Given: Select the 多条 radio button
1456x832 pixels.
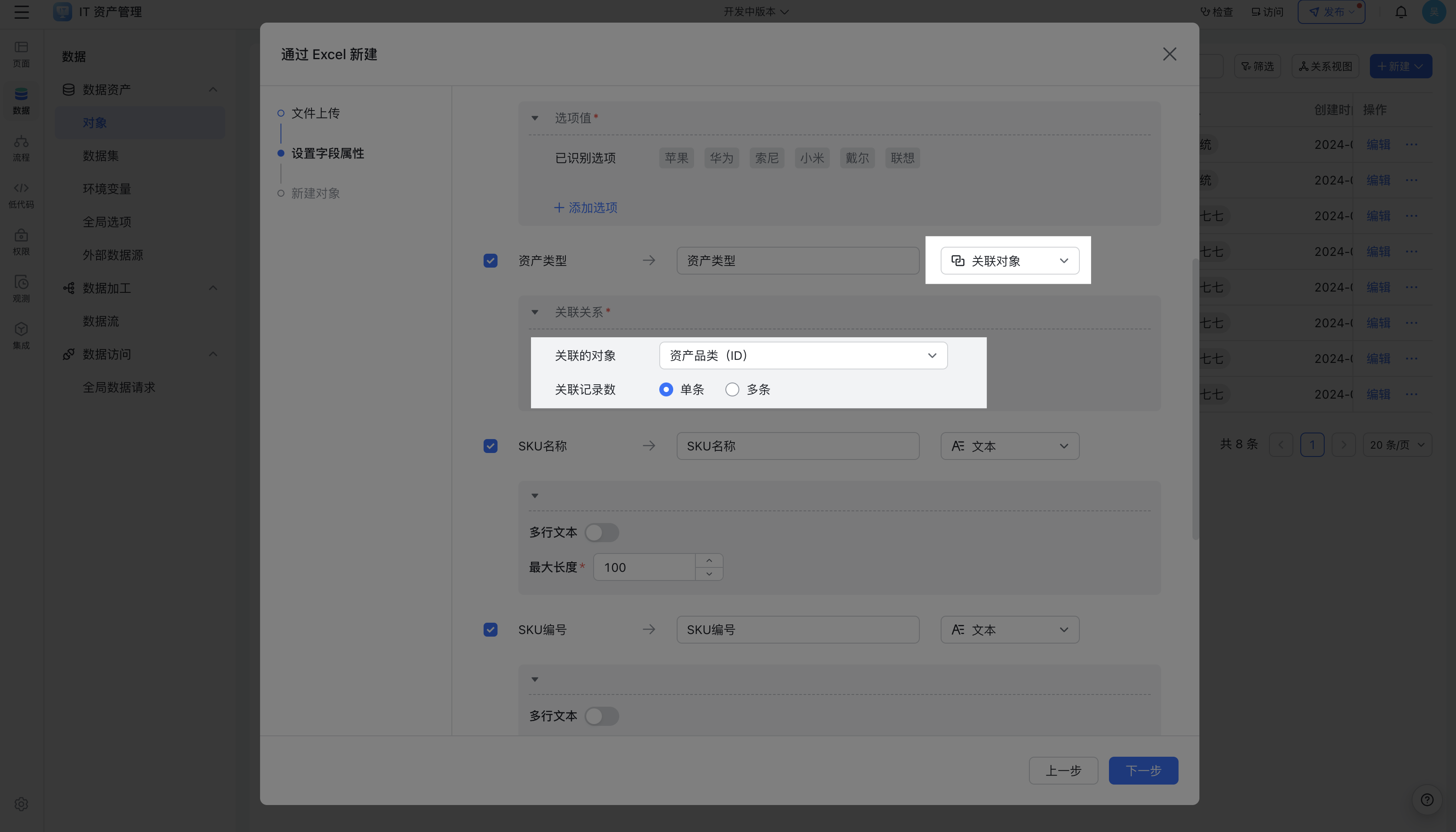Looking at the screenshot, I should (x=732, y=389).
